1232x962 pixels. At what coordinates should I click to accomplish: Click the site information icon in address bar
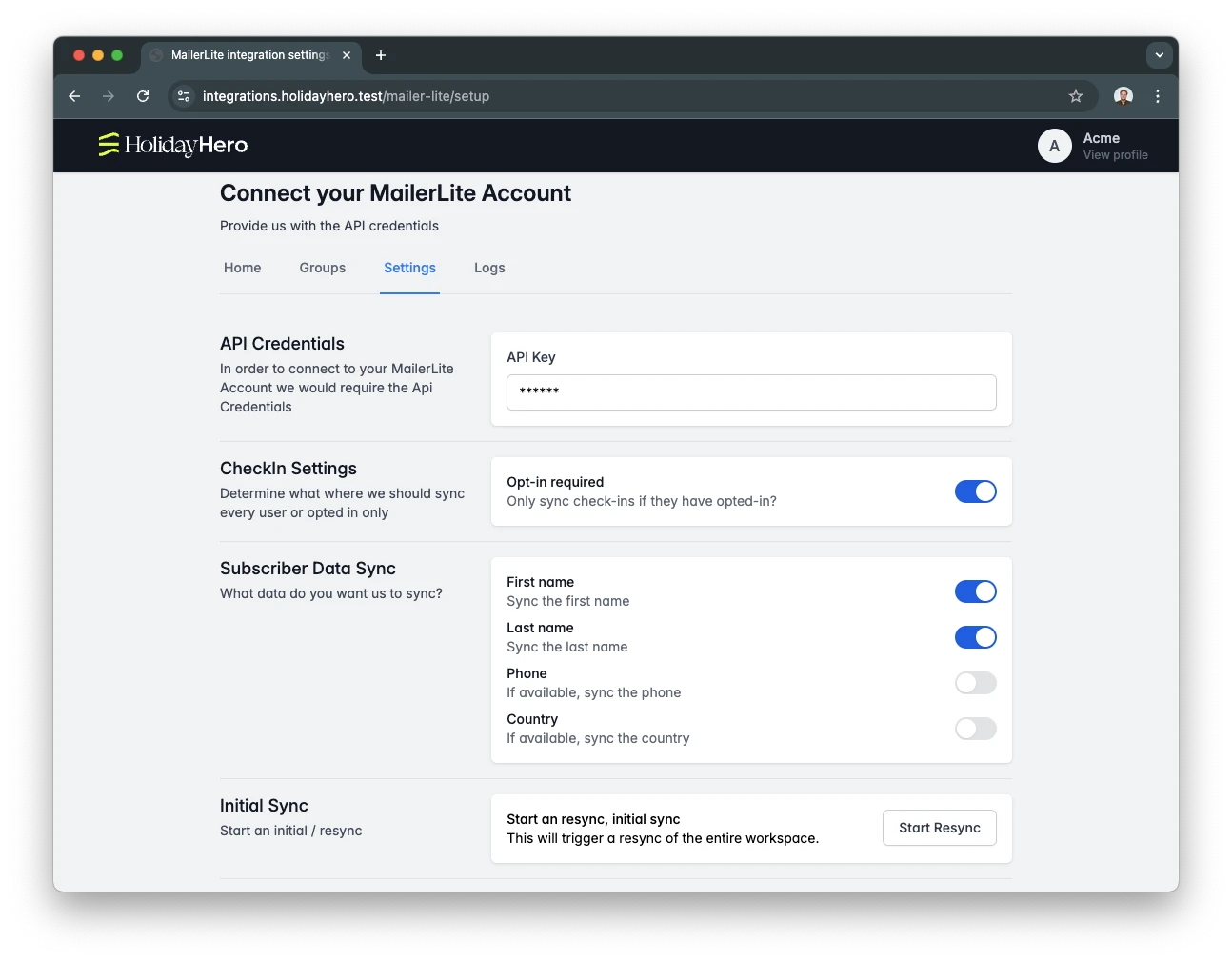185,96
